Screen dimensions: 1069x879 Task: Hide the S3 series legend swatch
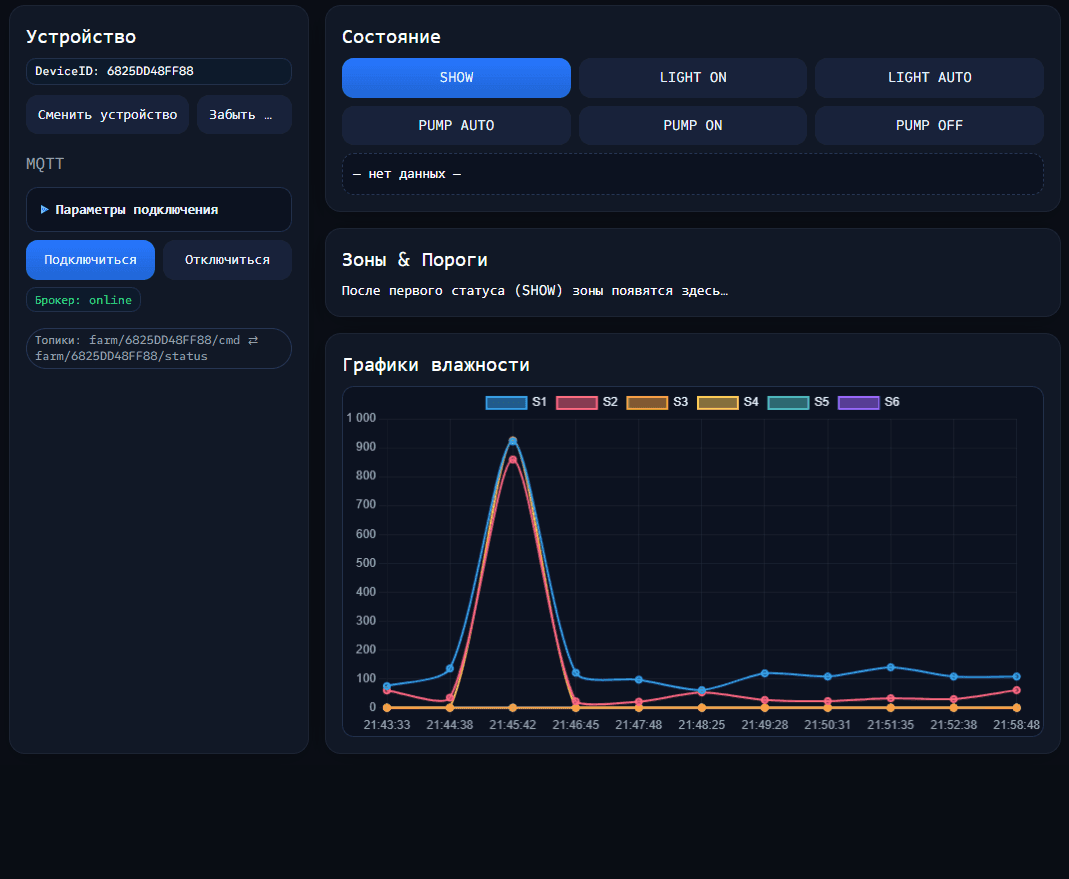647,402
